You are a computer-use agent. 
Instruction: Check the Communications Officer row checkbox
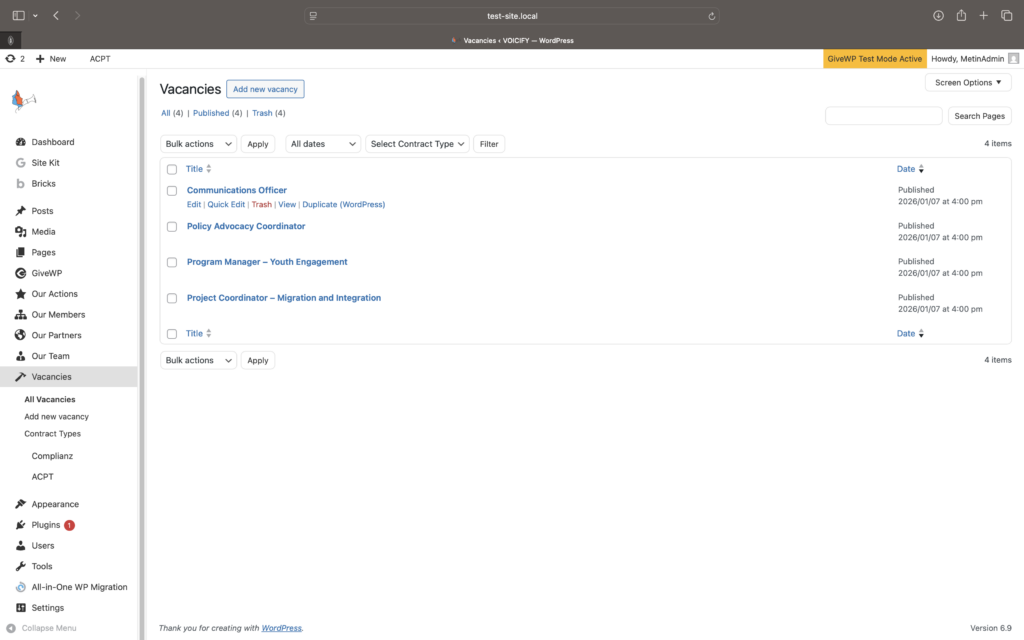pyautogui.click(x=172, y=190)
